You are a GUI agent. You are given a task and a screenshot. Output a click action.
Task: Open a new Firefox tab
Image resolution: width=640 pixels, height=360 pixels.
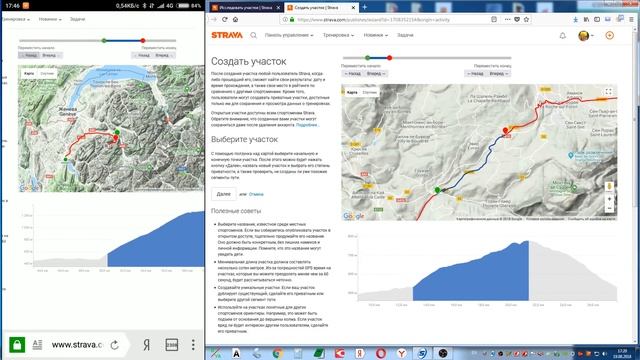point(364,7)
